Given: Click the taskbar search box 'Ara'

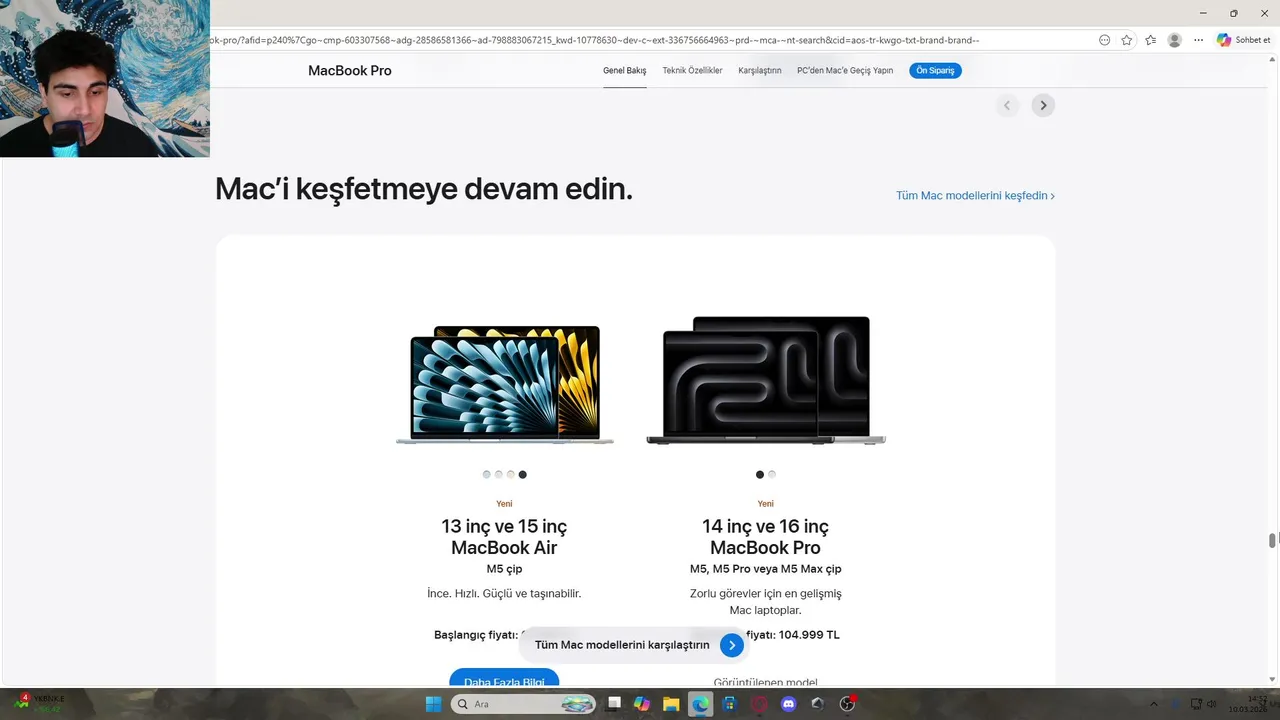Looking at the screenshot, I should (525, 704).
